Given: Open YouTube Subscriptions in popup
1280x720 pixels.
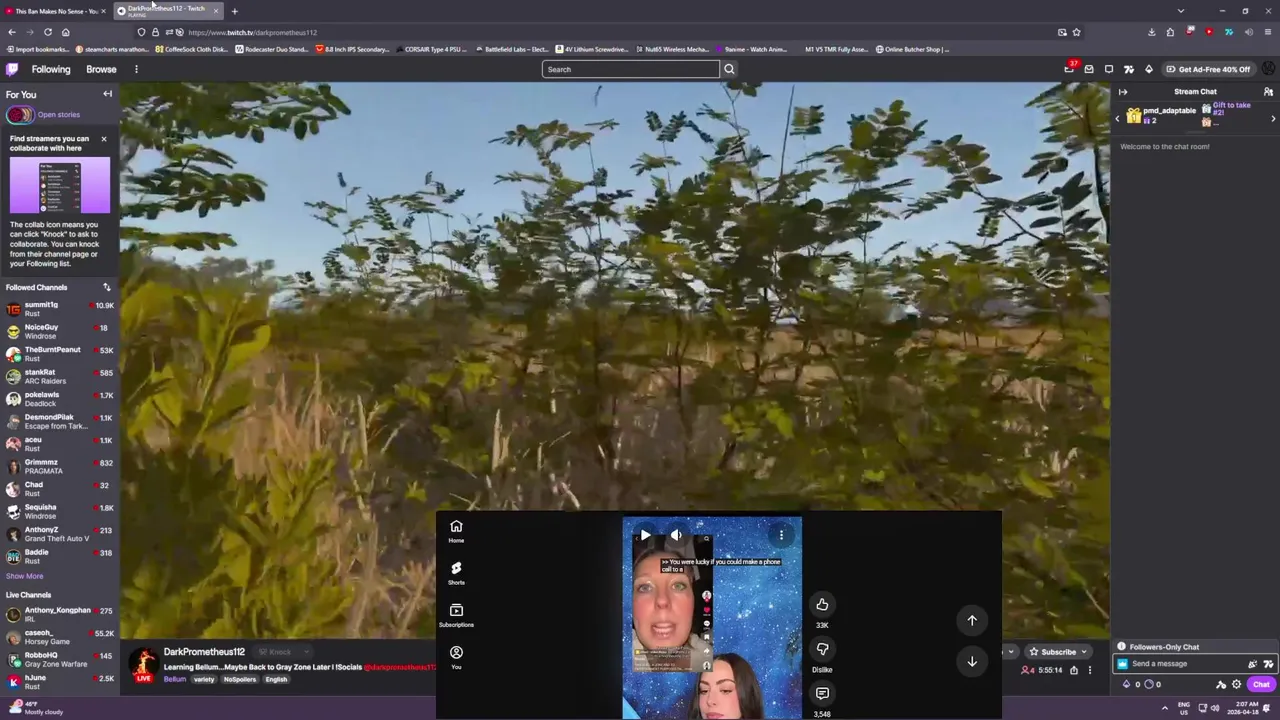Looking at the screenshot, I should coord(456,615).
